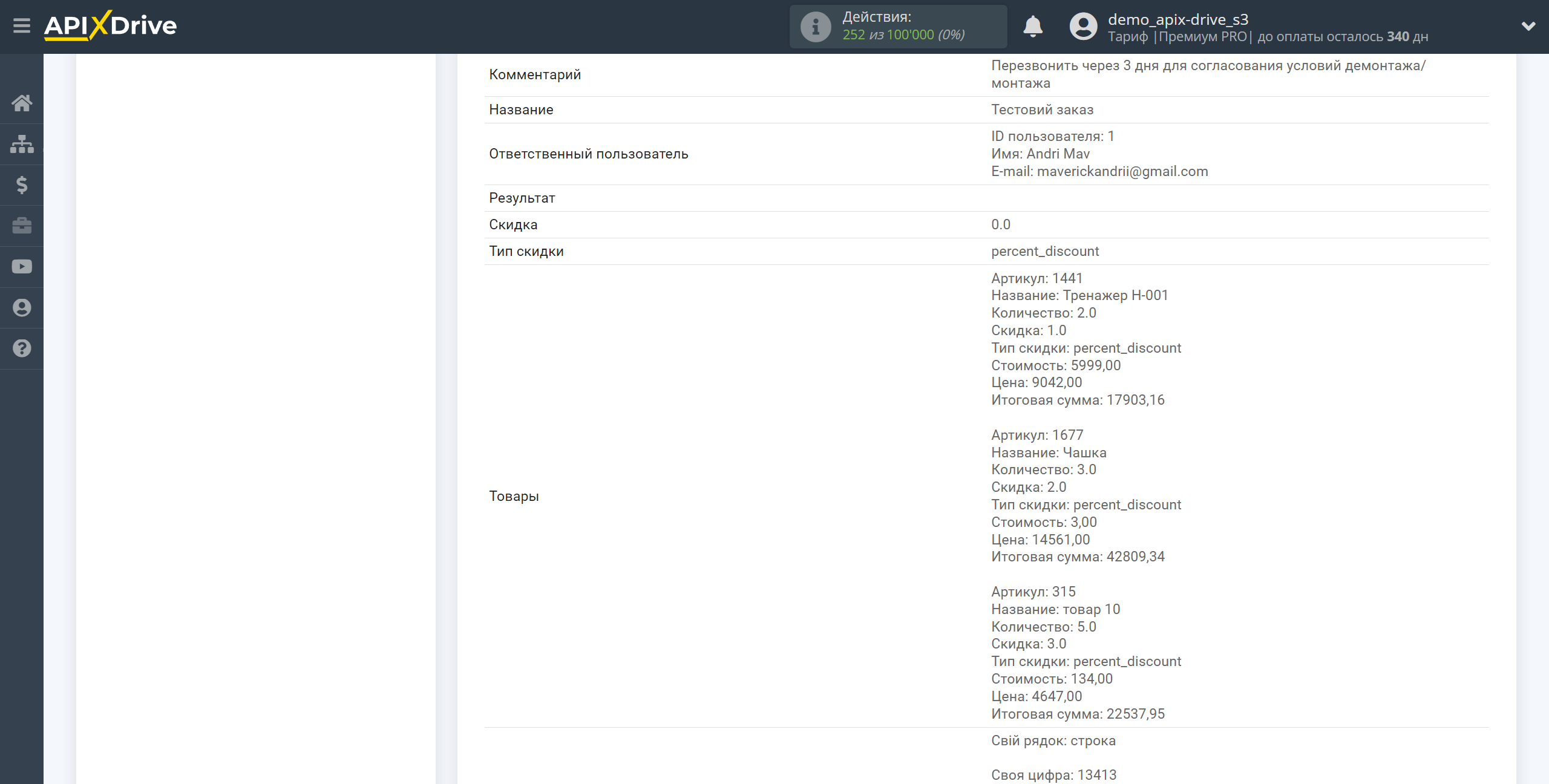Expand the account dropdown chevron

click(x=1528, y=26)
